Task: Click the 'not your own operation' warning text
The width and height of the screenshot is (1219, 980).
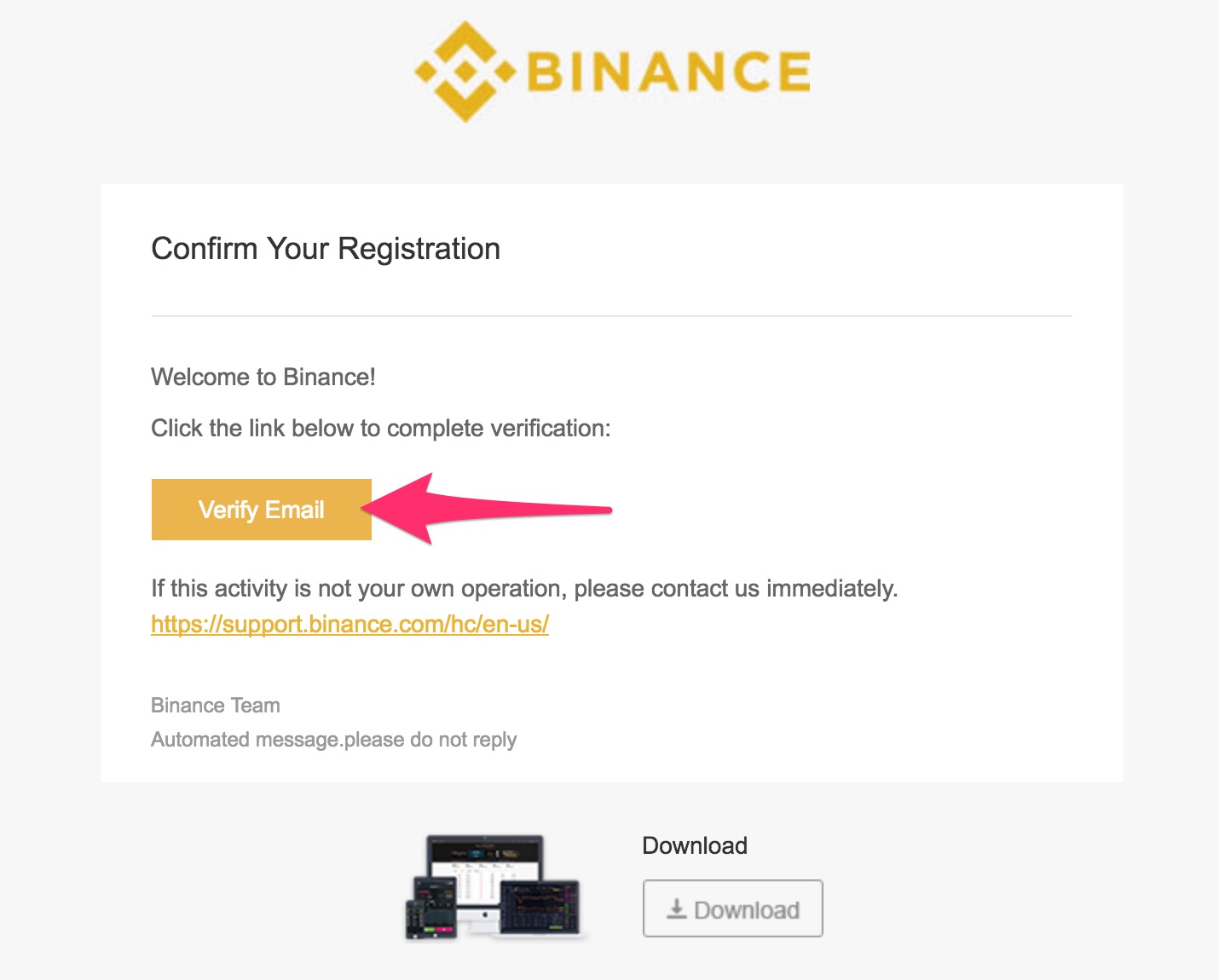Action: click(x=524, y=588)
